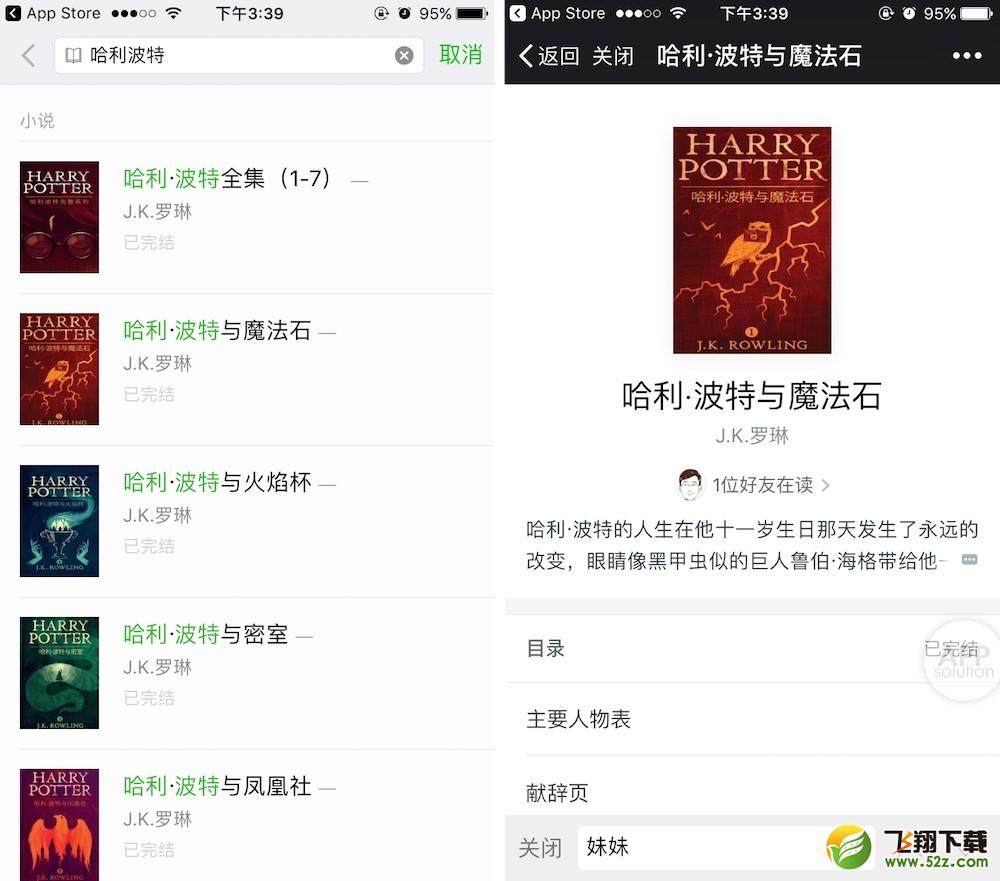This screenshot has width=1000, height=881.
Task: Clear the search field with the X icon
Action: (404, 56)
